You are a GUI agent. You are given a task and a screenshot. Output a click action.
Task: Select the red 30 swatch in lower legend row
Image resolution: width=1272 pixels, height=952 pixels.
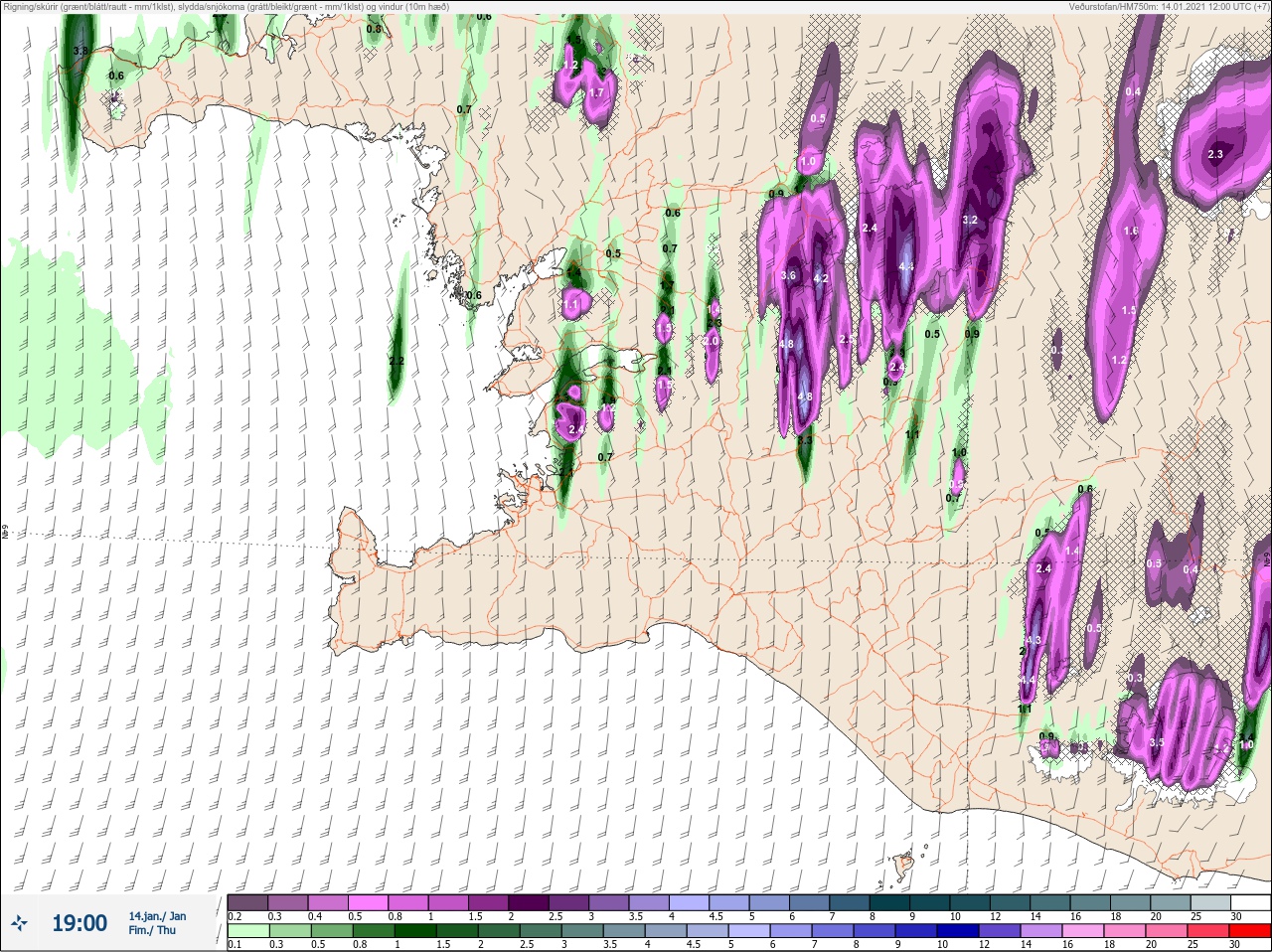tap(1252, 931)
